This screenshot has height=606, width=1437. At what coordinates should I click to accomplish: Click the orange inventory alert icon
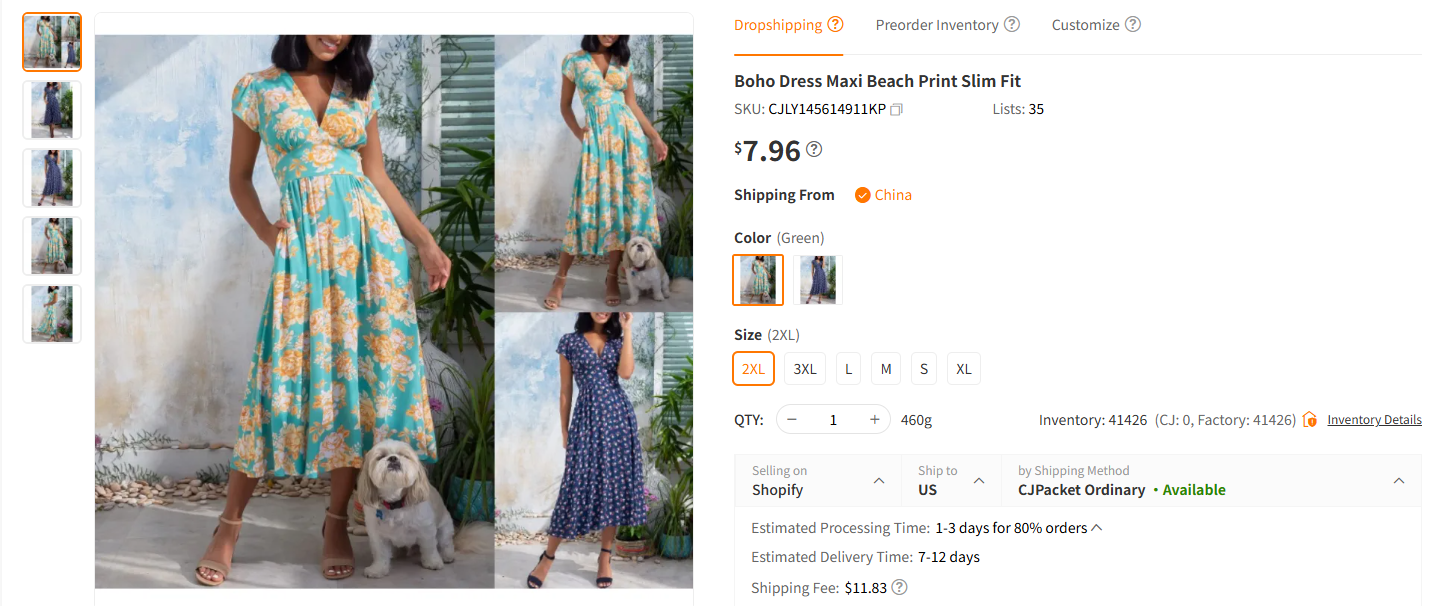[1309, 419]
